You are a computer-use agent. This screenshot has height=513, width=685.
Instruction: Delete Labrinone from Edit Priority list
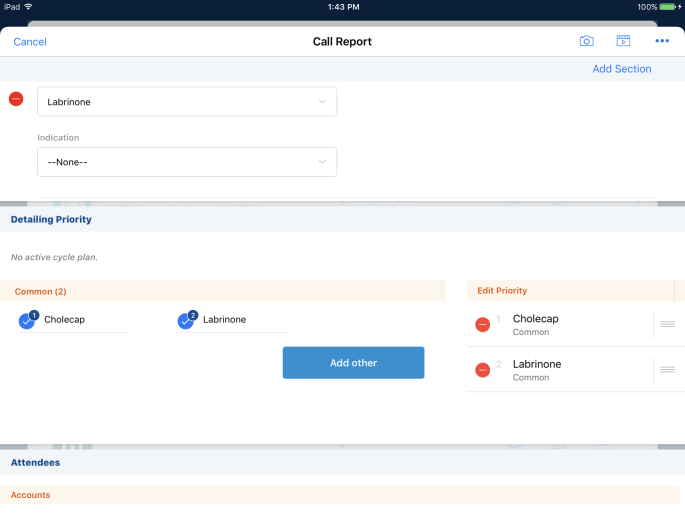coord(482,370)
